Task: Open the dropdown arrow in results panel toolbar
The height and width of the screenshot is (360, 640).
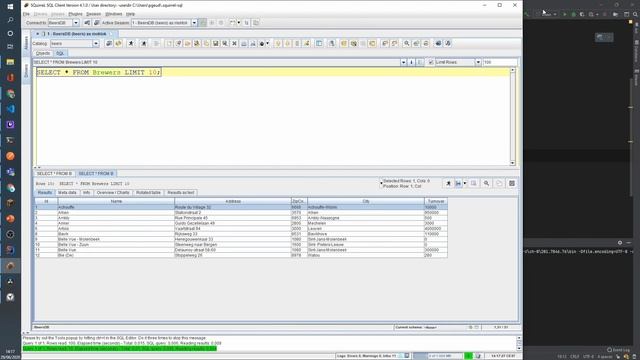Action: click(465, 183)
